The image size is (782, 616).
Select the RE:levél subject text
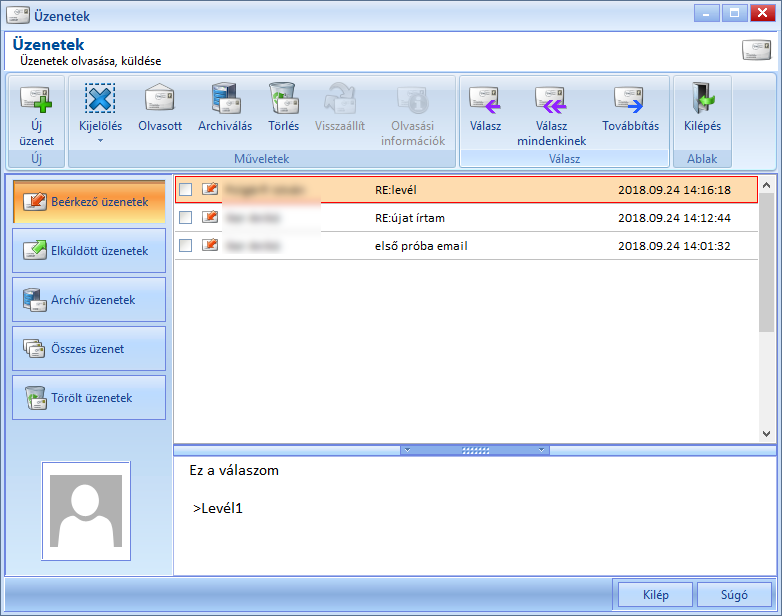click(395, 190)
